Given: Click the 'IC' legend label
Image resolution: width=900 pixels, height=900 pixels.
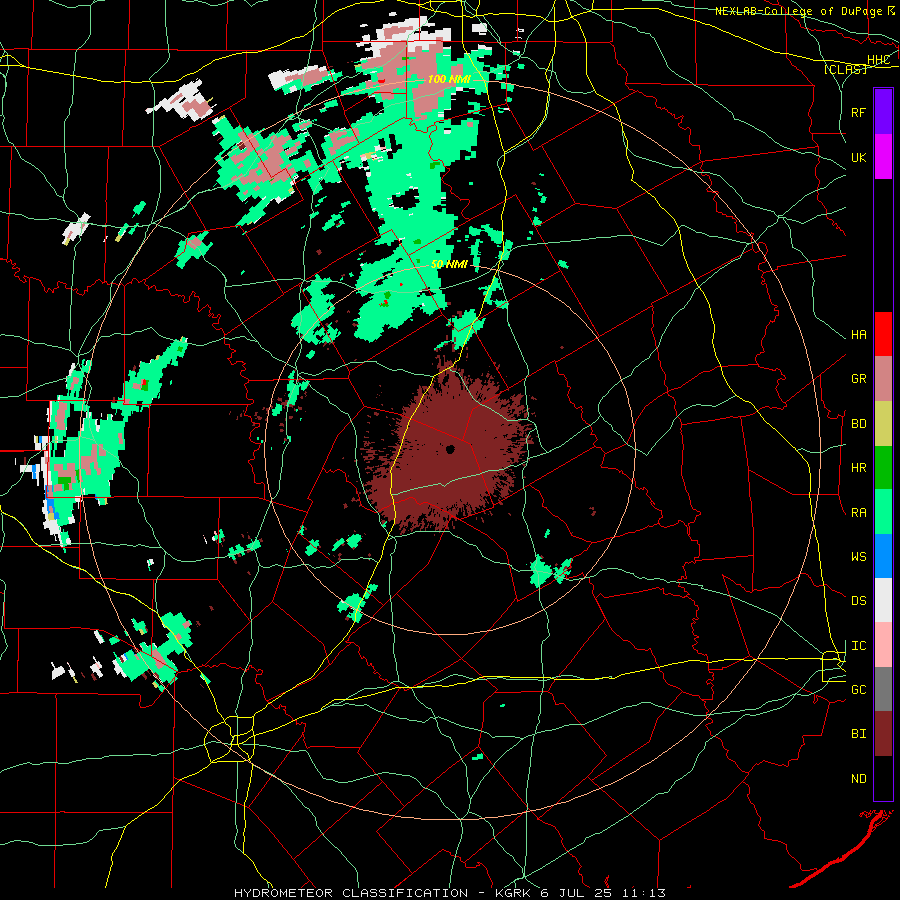Looking at the screenshot, I should pyautogui.click(x=859, y=646).
